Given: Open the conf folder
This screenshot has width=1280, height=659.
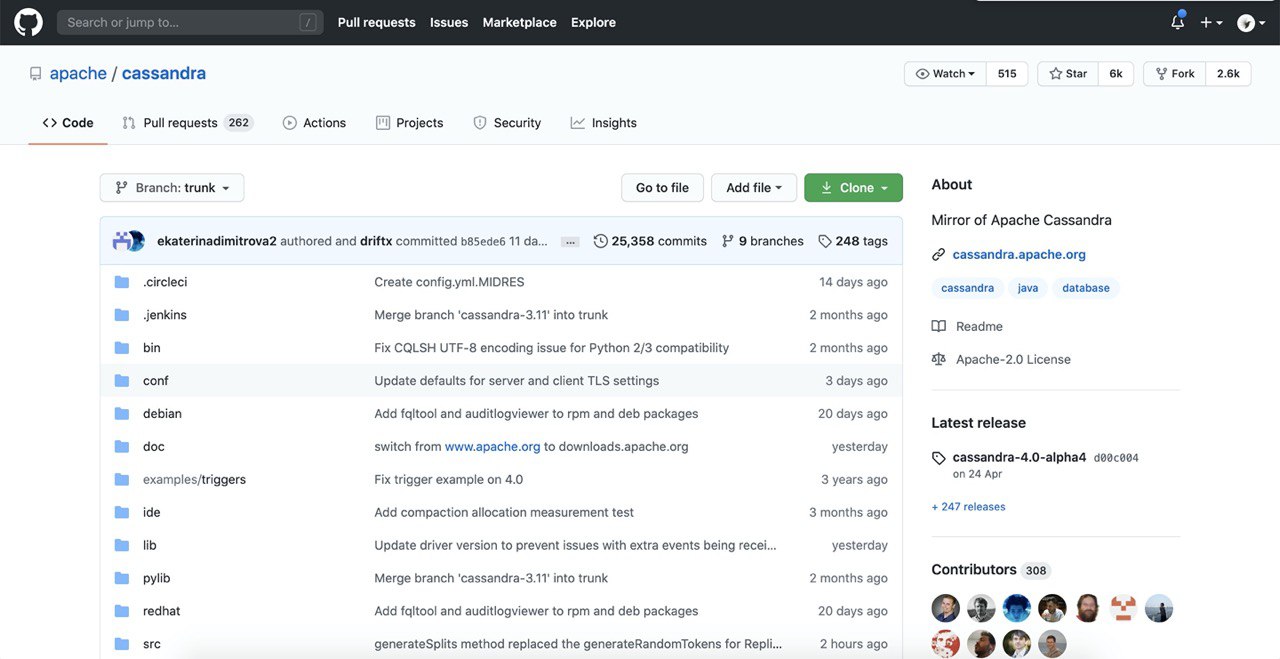Looking at the screenshot, I should pos(156,381).
